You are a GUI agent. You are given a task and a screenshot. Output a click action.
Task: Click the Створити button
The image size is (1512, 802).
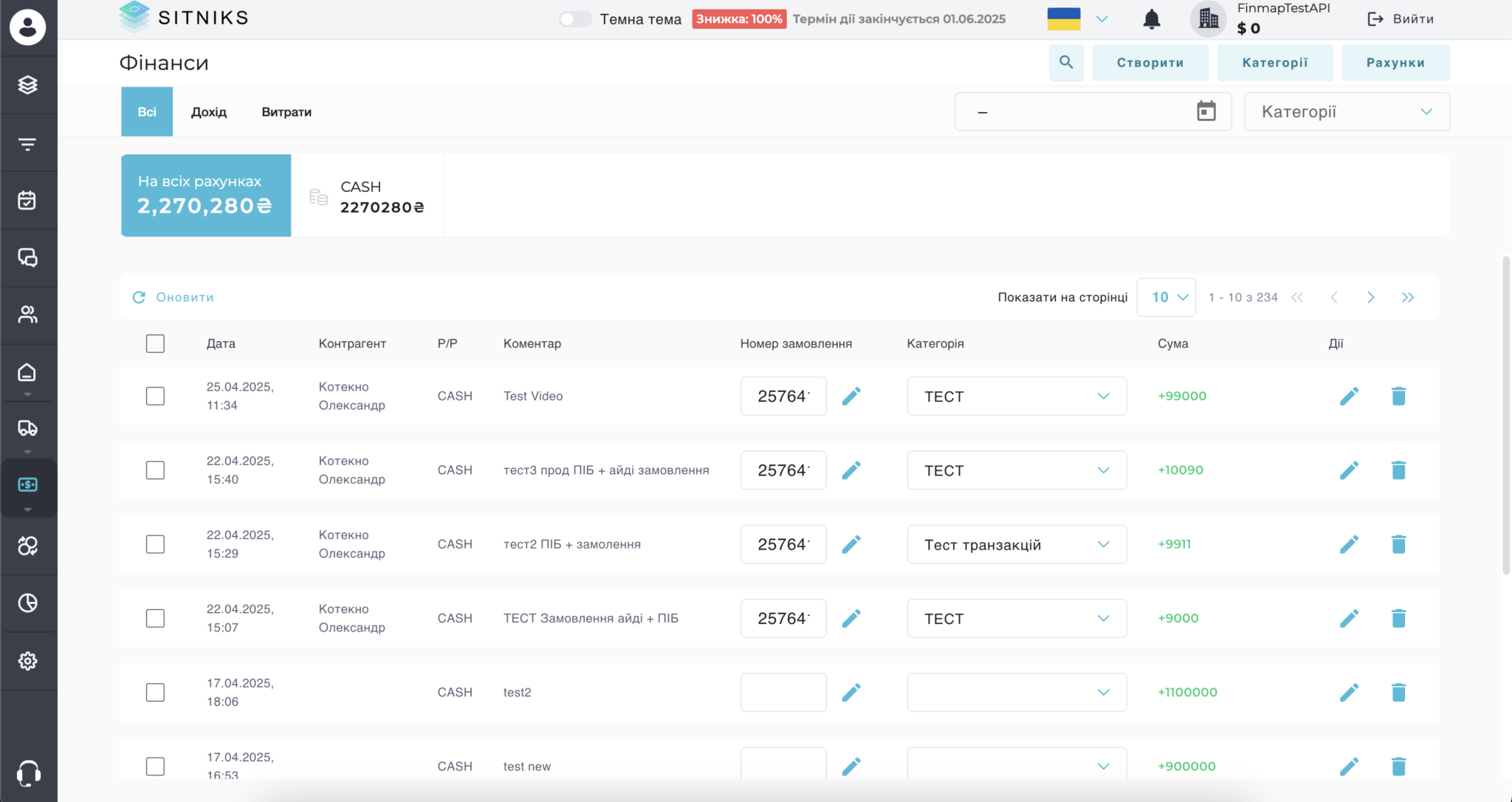[1149, 63]
